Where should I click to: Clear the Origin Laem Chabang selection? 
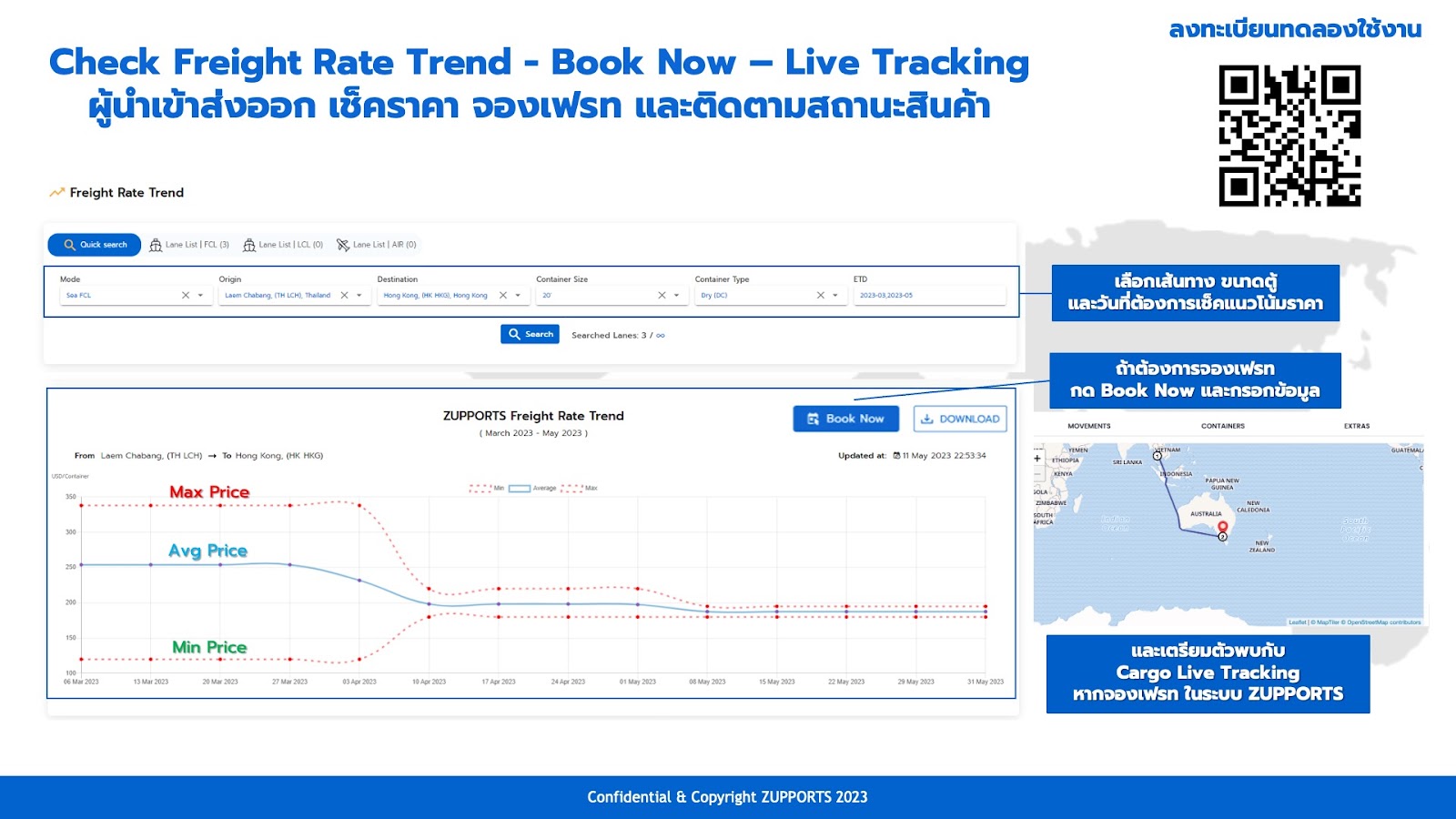pos(344,296)
